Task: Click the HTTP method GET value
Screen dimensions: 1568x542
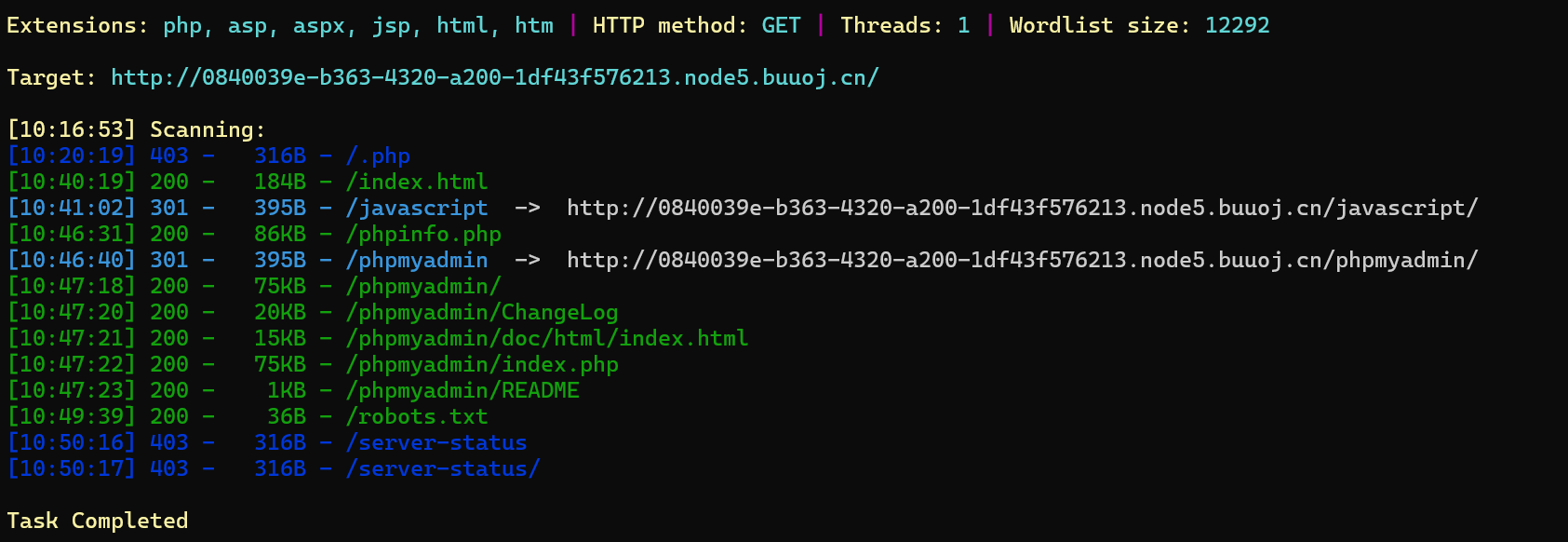Action: pos(781,25)
